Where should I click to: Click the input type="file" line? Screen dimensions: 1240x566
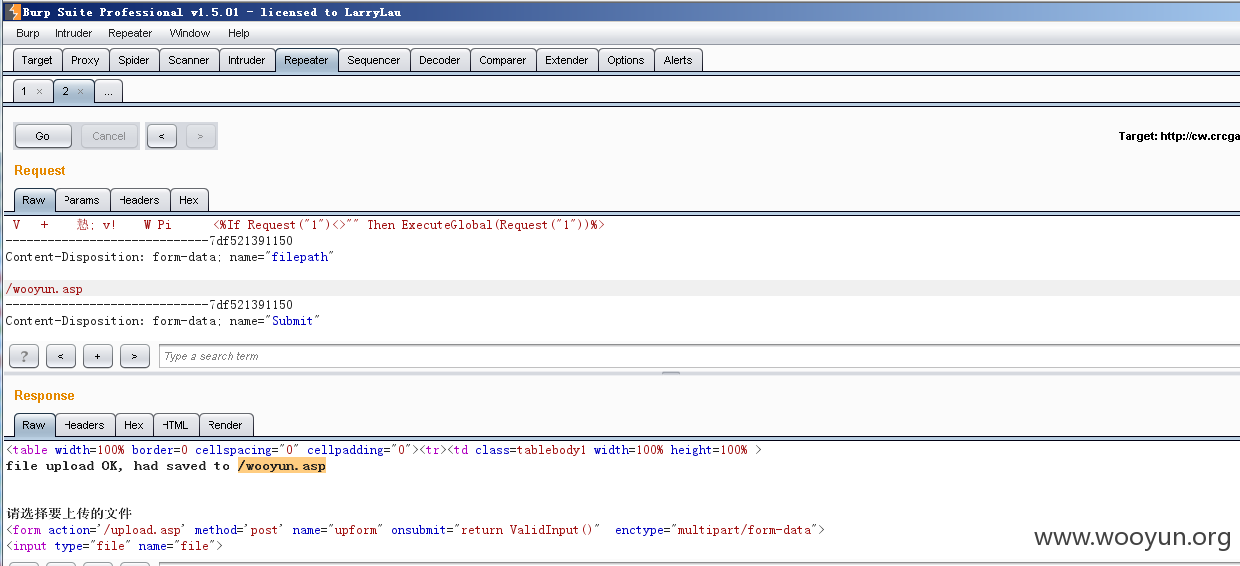(114, 546)
